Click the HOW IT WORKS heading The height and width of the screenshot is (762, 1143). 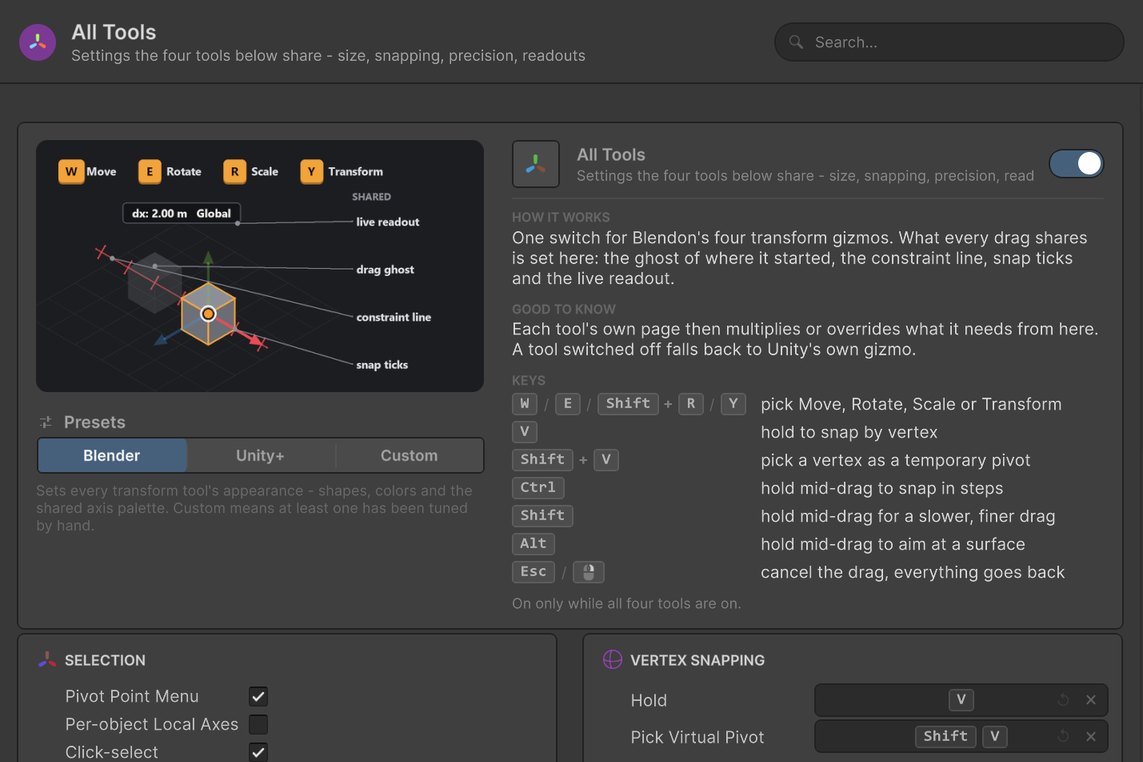pos(561,217)
